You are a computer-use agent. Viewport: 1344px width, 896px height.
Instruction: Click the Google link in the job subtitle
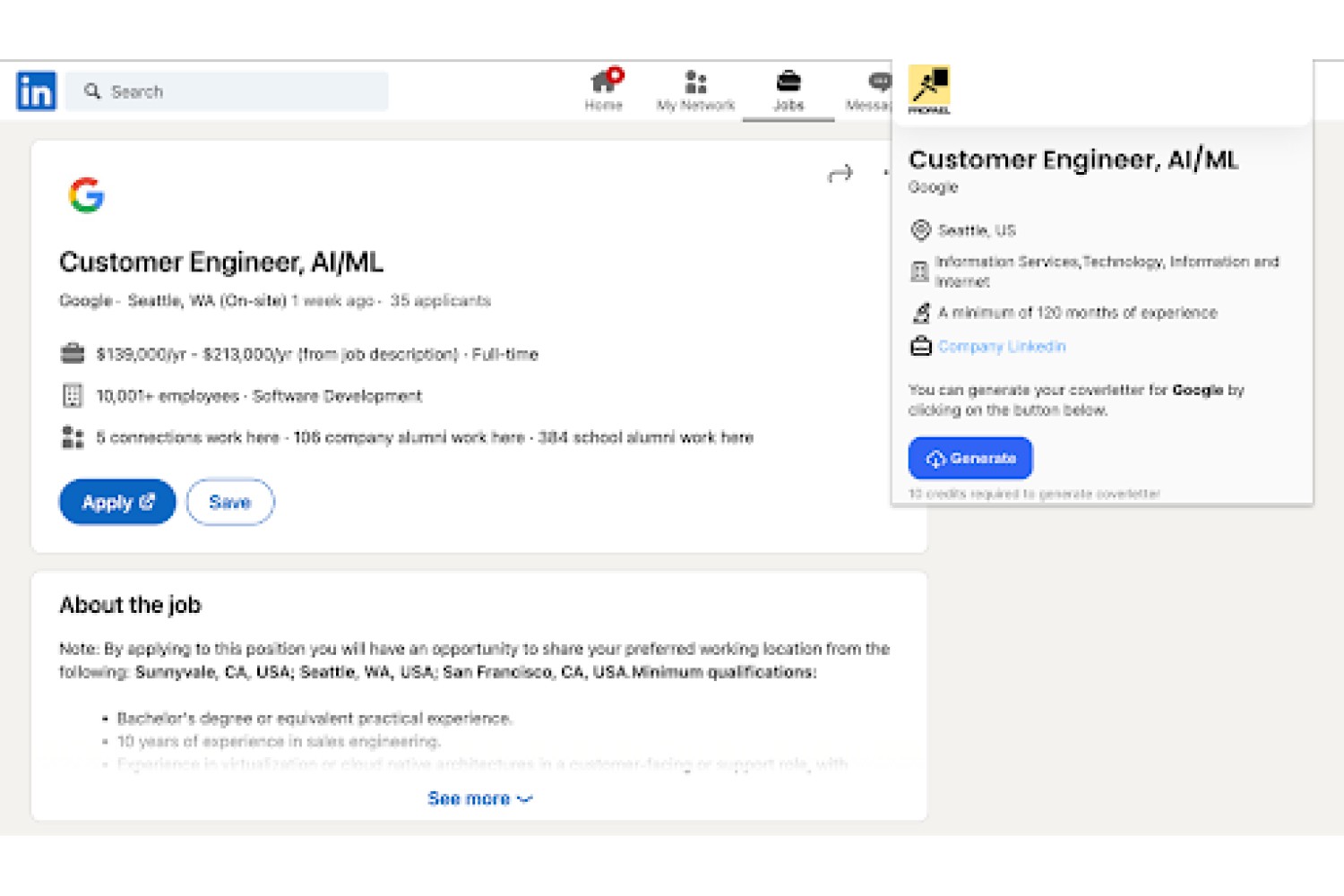tap(86, 300)
